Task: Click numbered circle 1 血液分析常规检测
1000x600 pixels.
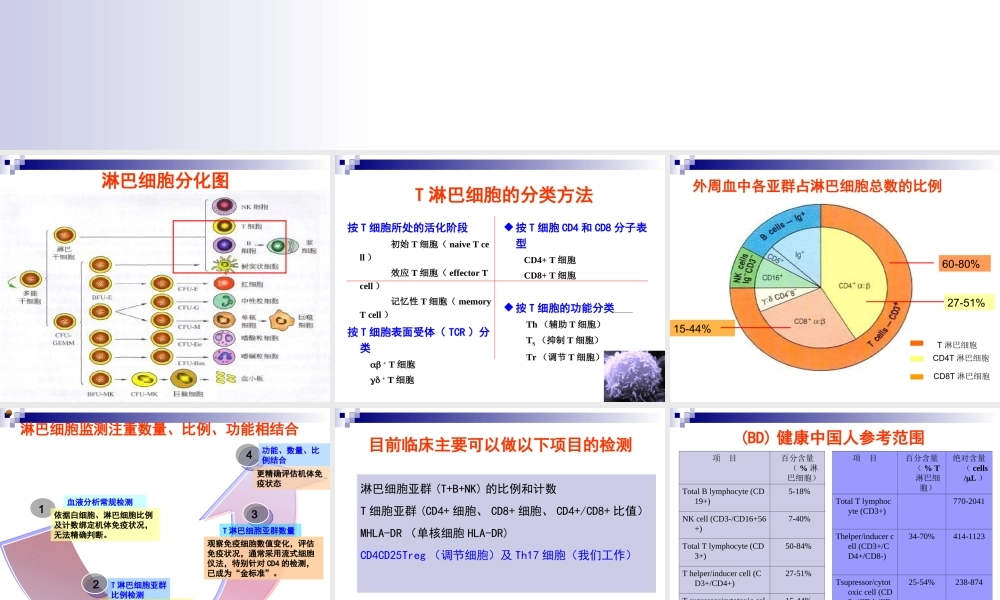Action: click(41, 509)
